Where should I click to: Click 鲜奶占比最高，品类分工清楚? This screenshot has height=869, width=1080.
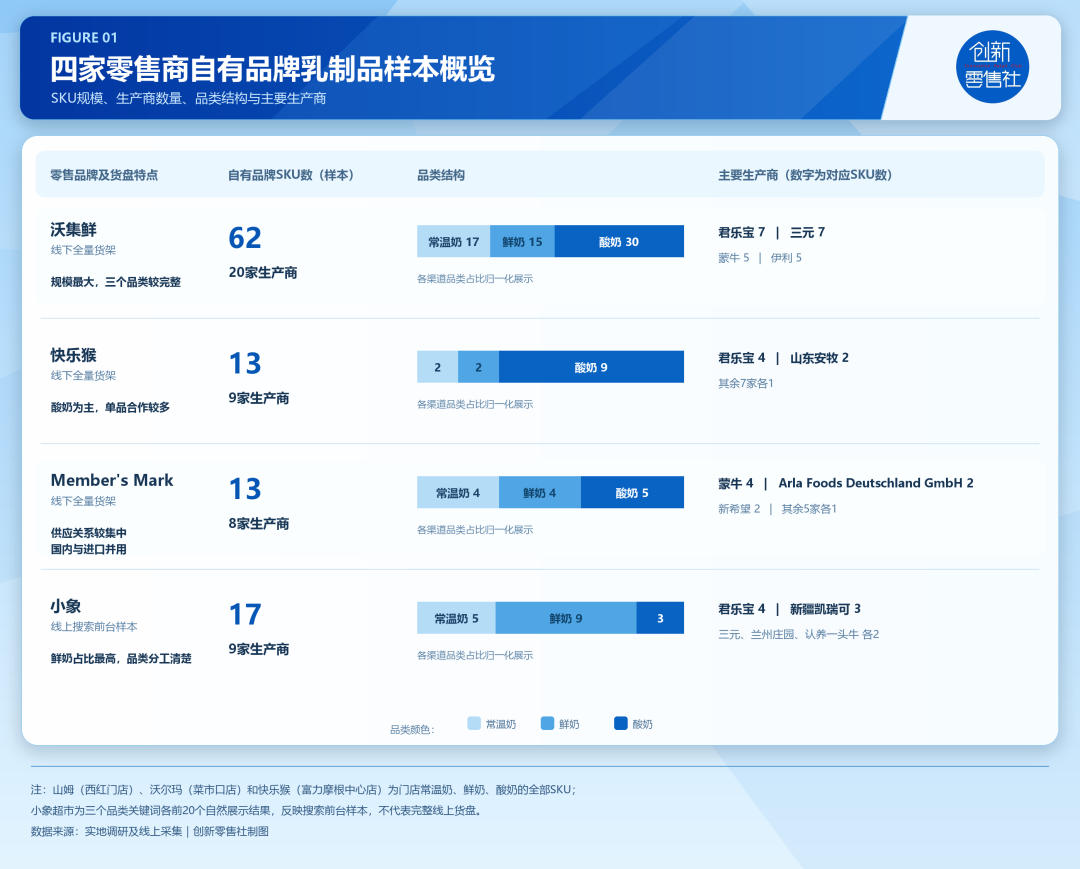click(x=121, y=658)
